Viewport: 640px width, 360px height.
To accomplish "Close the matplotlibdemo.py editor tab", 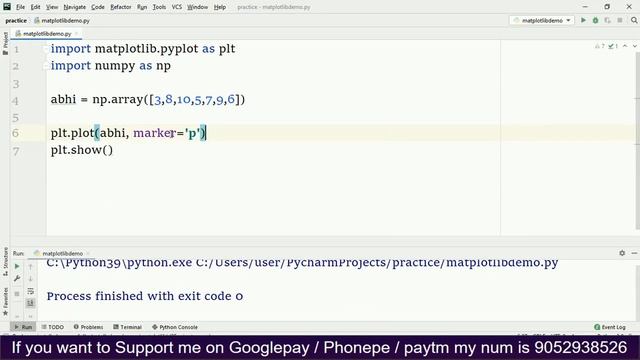I will point(76,34).
